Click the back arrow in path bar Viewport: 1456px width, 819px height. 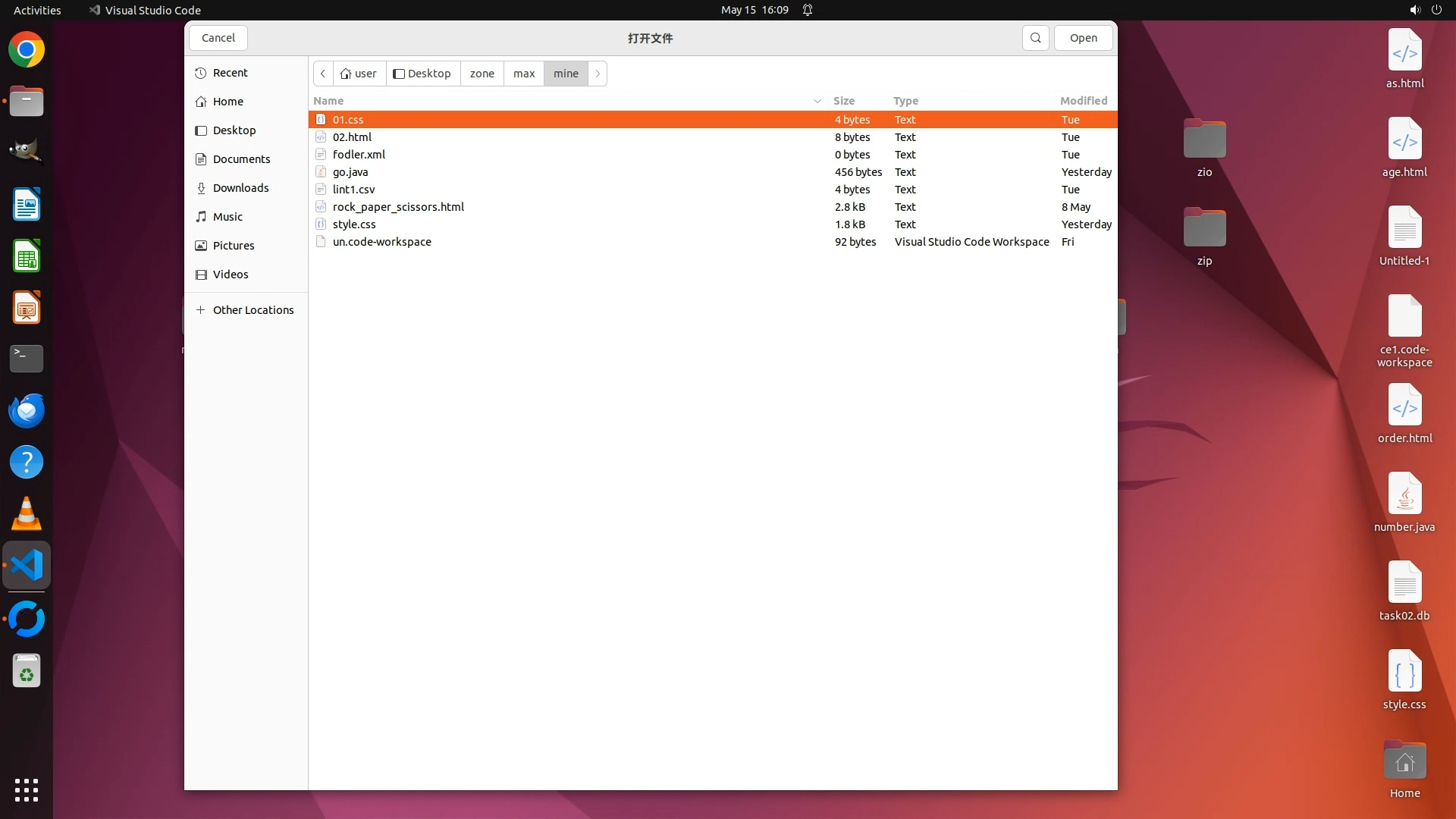(x=323, y=74)
